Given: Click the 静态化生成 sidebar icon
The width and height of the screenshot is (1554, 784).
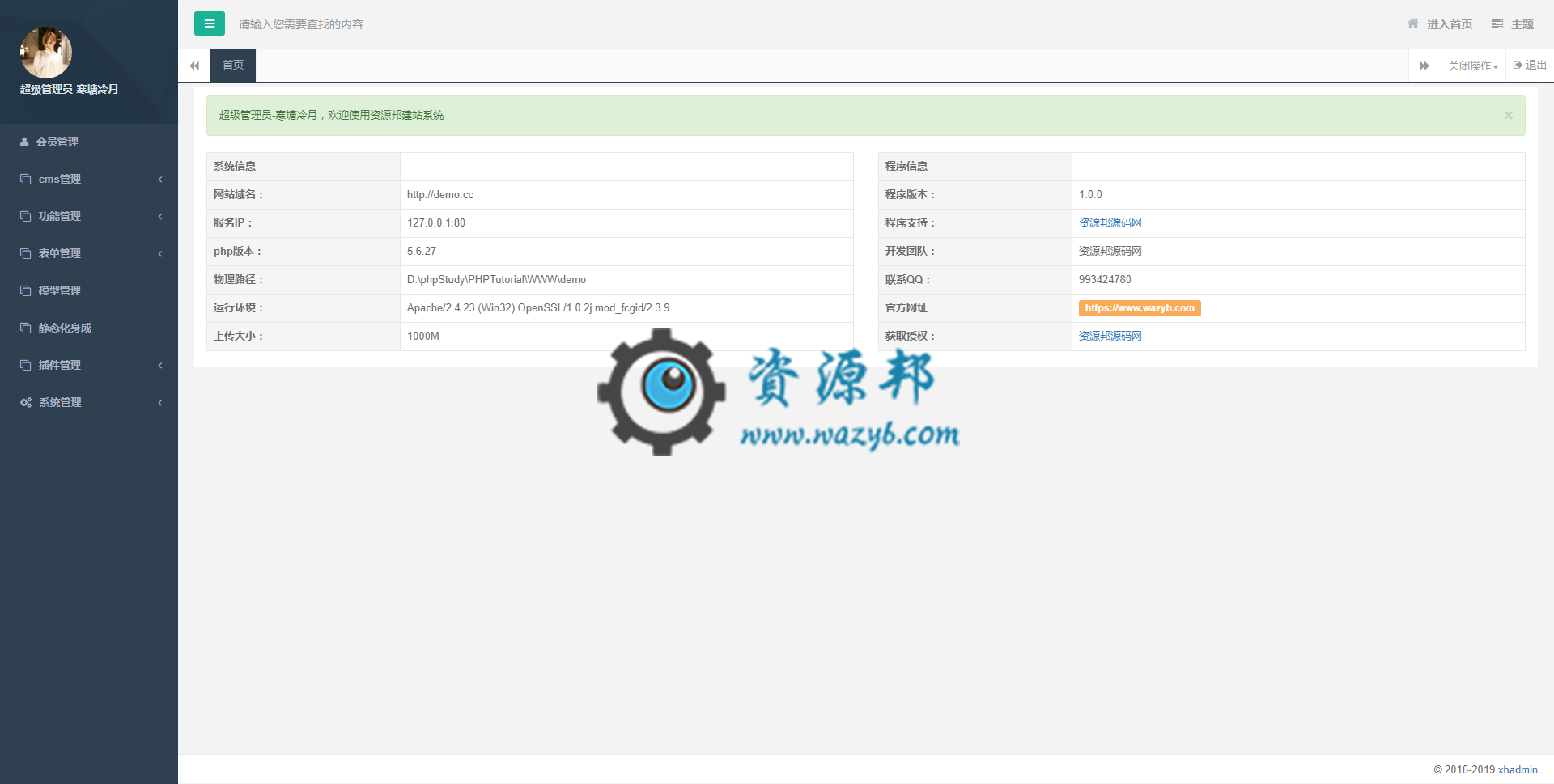Looking at the screenshot, I should (x=26, y=328).
